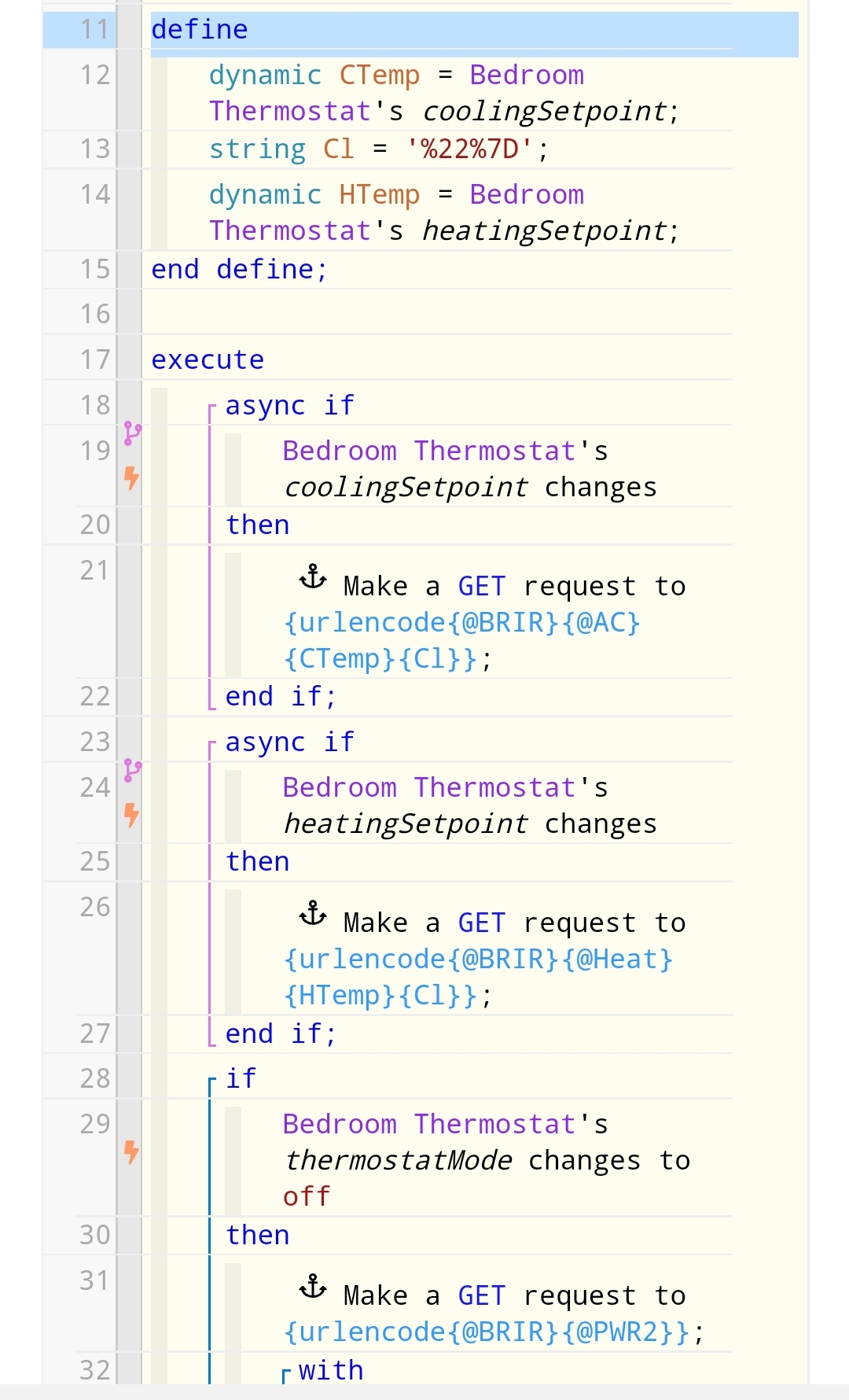Click the GET request containing @PWR2
This screenshot has height=1400, width=849.
(x=494, y=1313)
